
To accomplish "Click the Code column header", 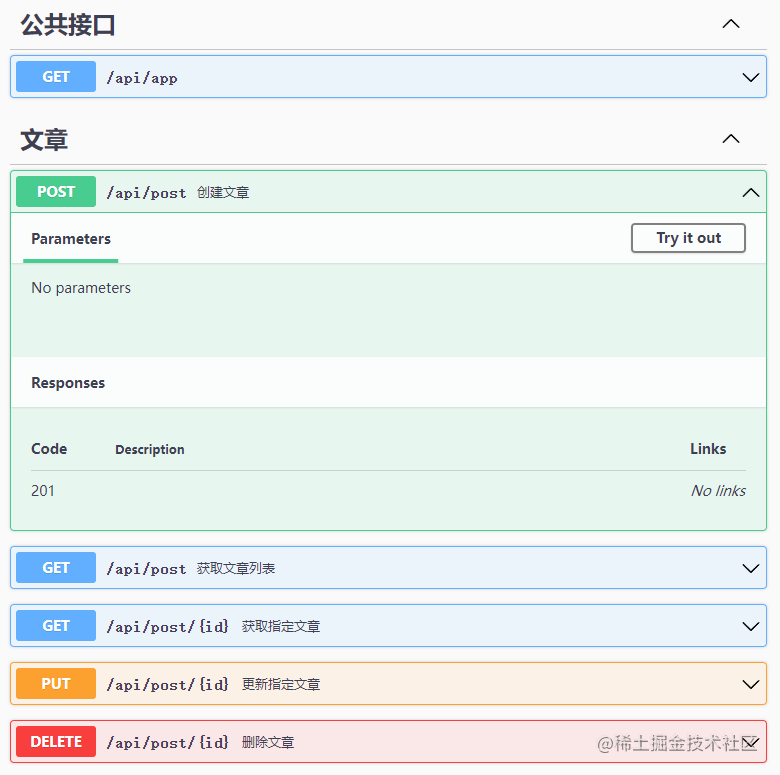I will (x=49, y=449).
